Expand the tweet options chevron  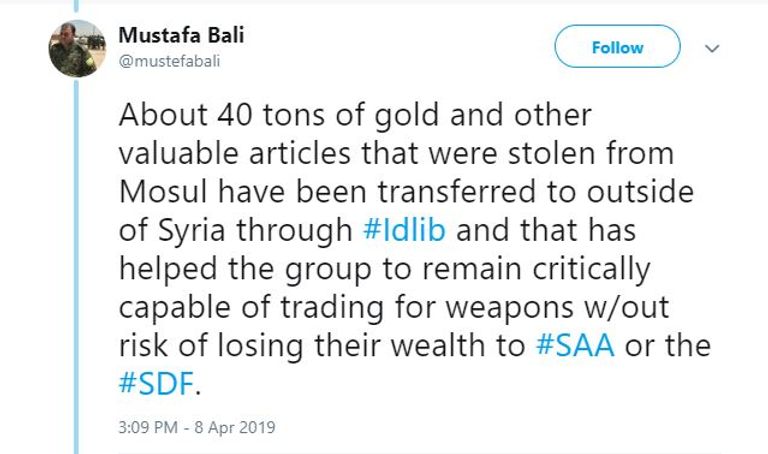point(712,48)
